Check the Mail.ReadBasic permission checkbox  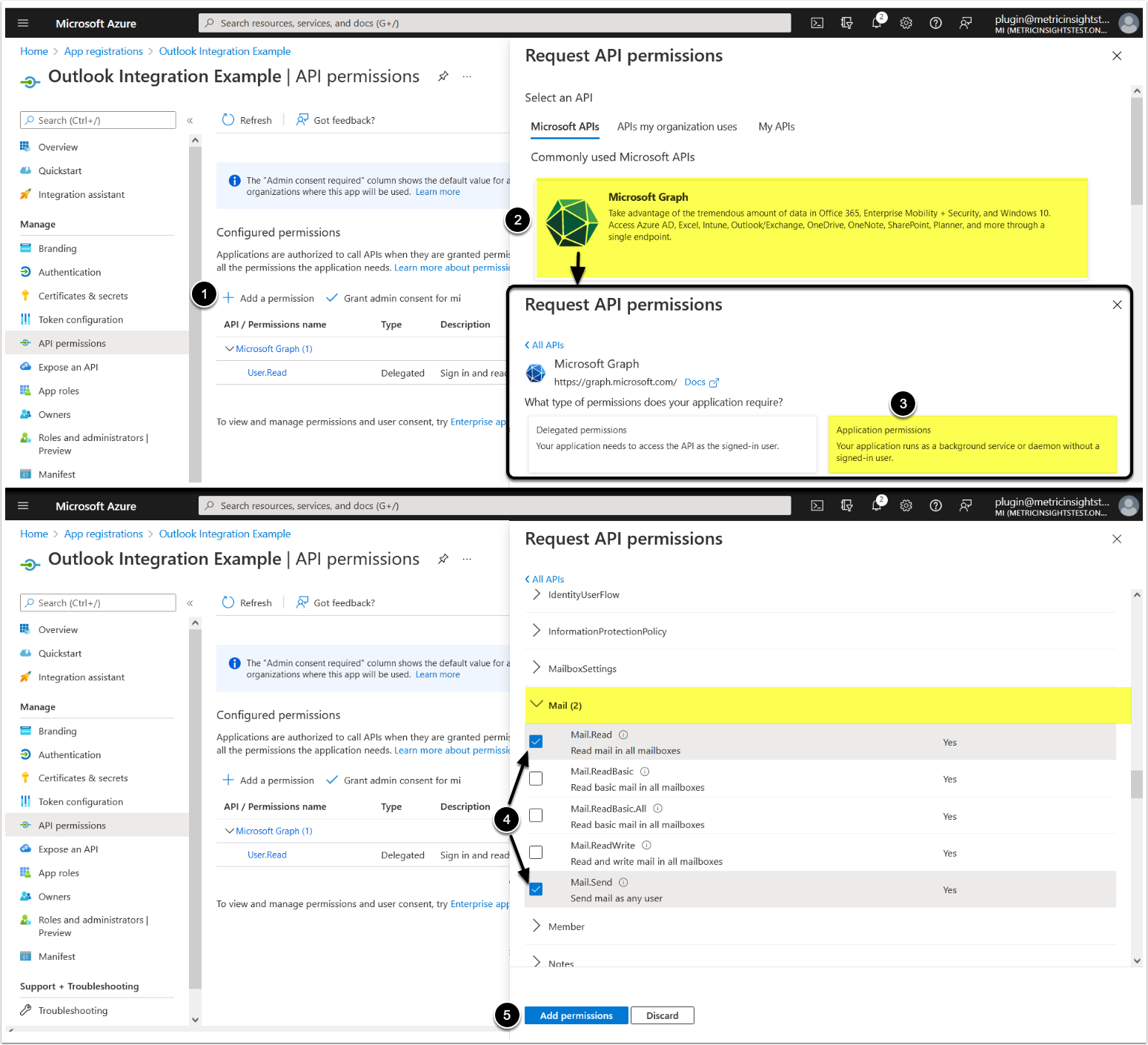tap(536, 779)
